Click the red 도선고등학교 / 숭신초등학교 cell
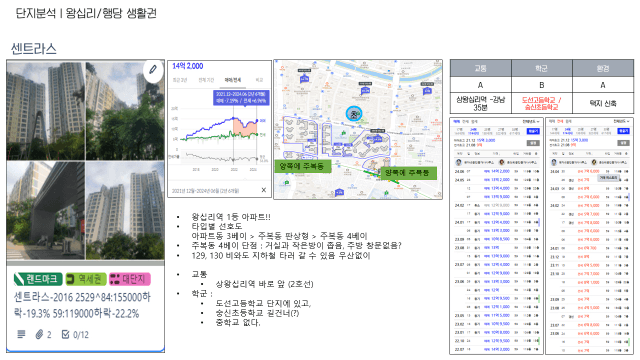 coord(542,103)
